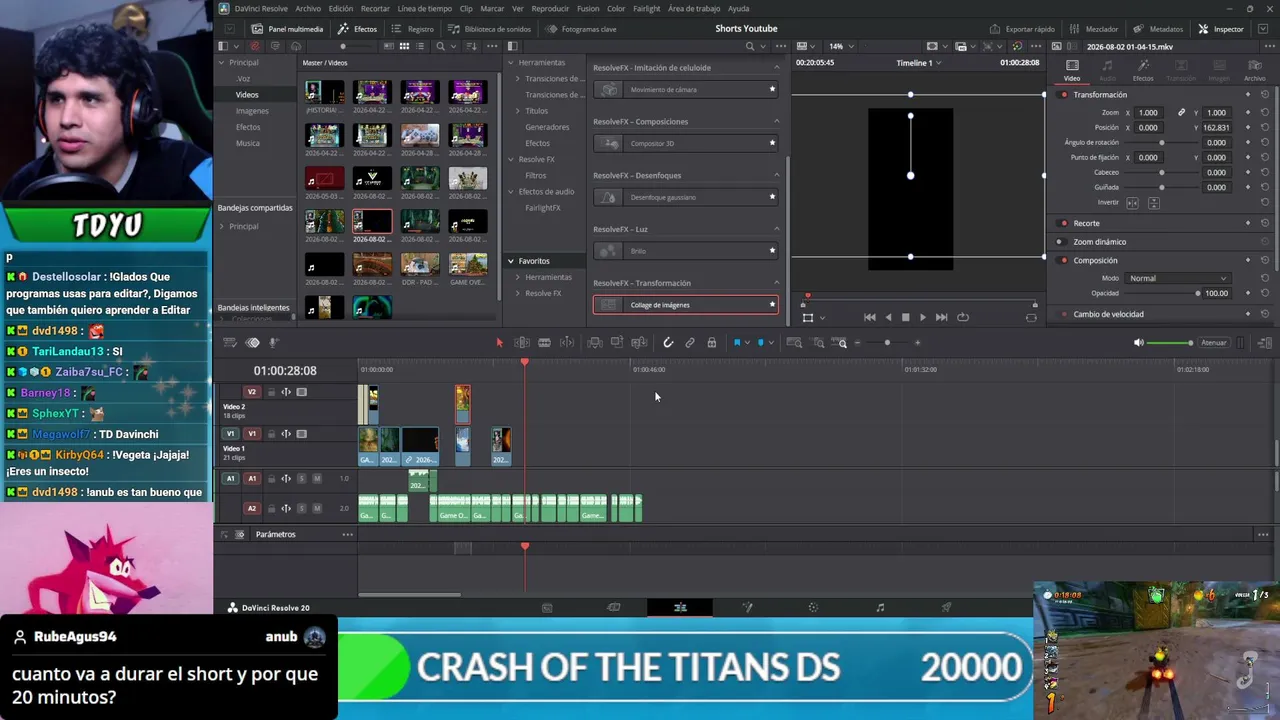This screenshot has height=720, width=1280.
Task: Open the Biblioteca de sonidos panel
Action: 490,29
